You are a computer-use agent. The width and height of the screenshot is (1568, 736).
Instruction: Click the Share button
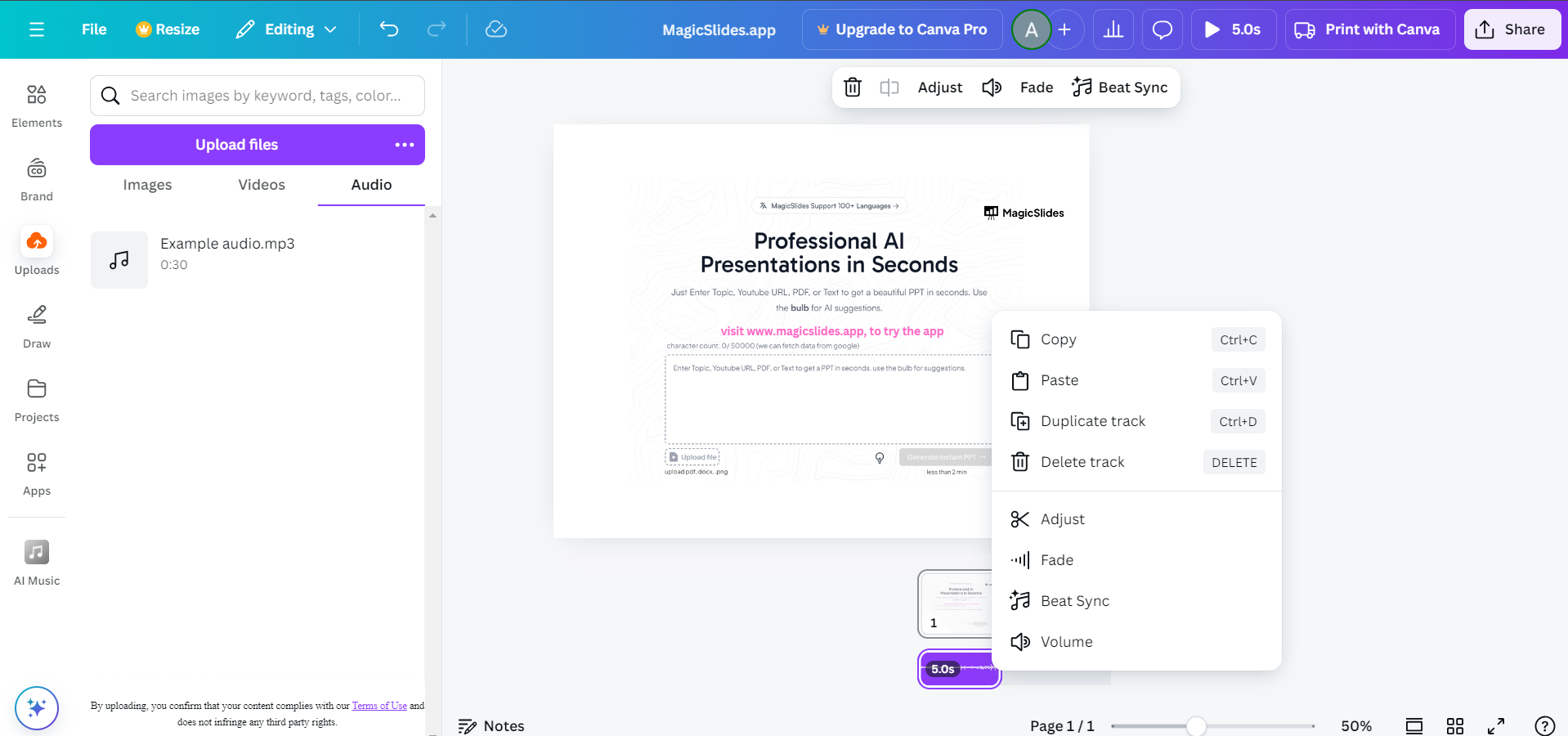[x=1512, y=29]
